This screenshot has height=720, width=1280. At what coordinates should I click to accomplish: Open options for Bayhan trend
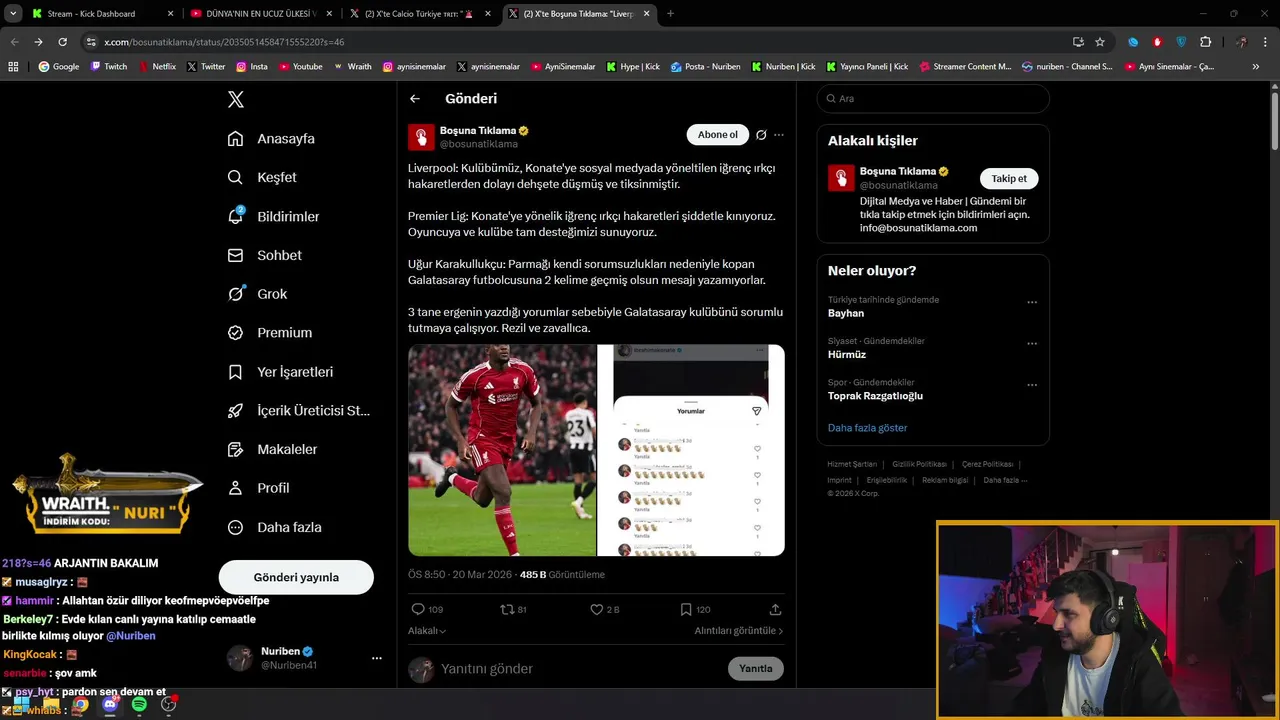tap(1032, 302)
